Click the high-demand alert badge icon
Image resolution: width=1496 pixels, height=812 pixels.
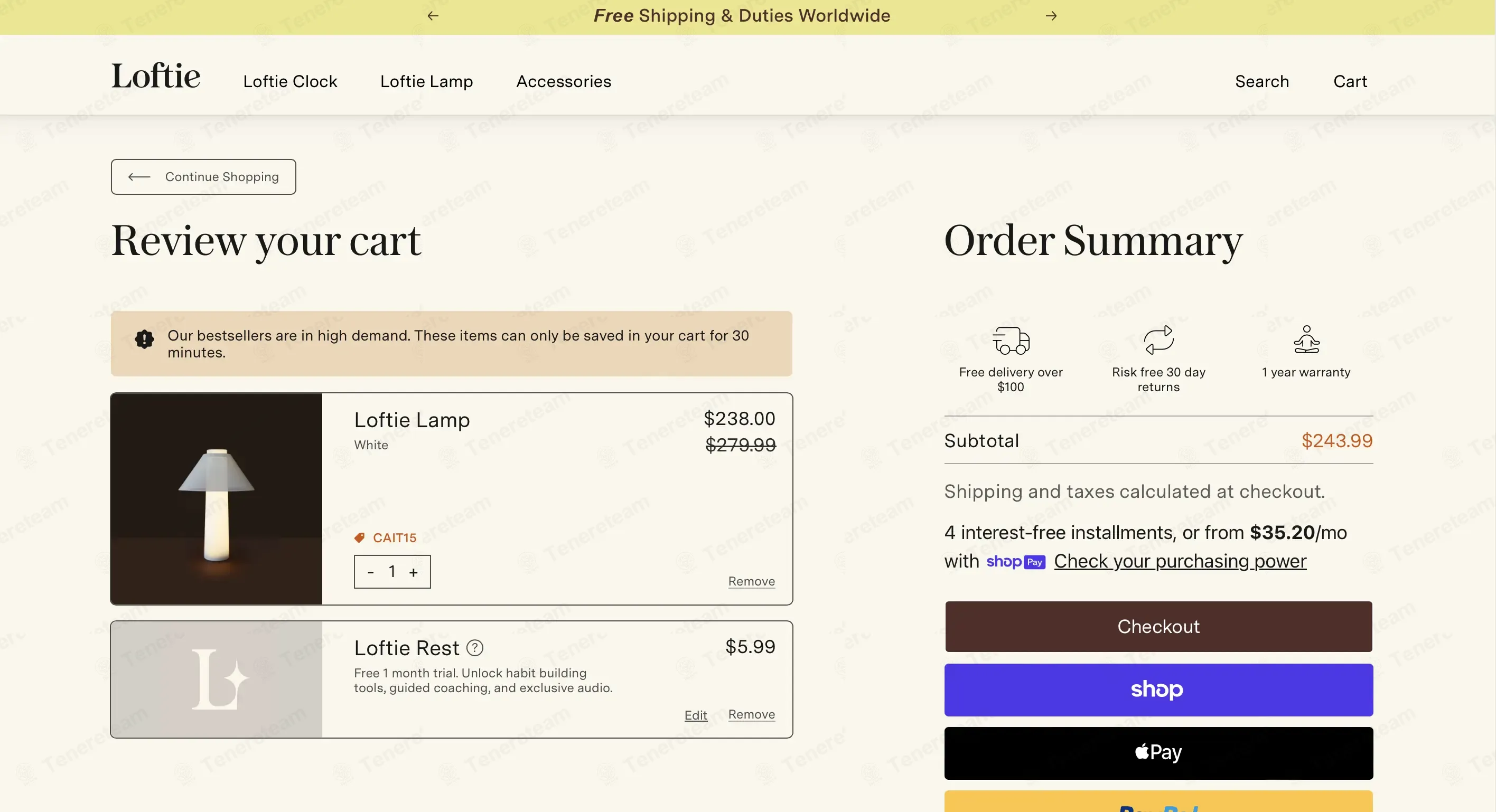(x=144, y=339)
